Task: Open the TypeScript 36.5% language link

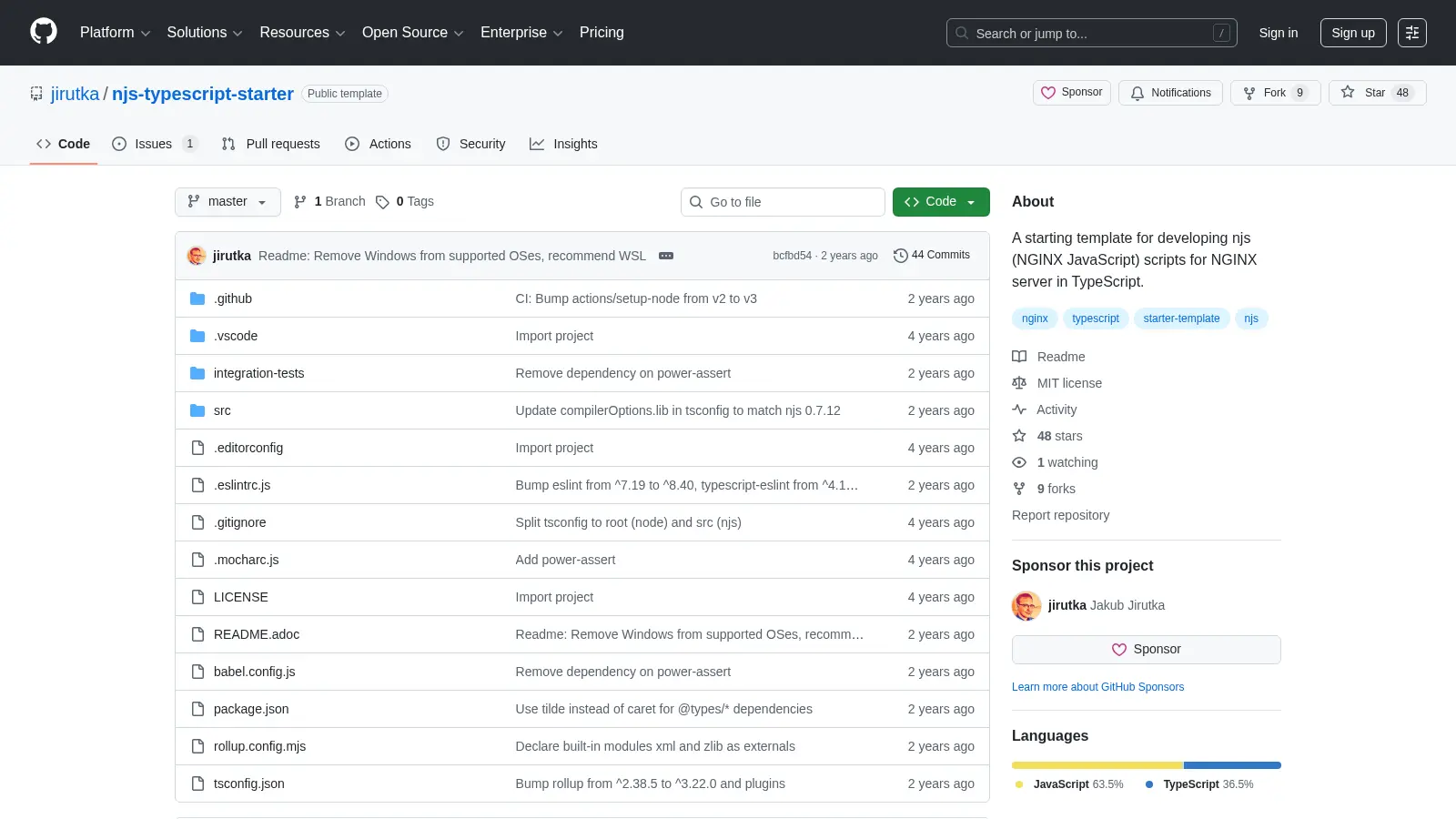Action: coord(1199,784)
